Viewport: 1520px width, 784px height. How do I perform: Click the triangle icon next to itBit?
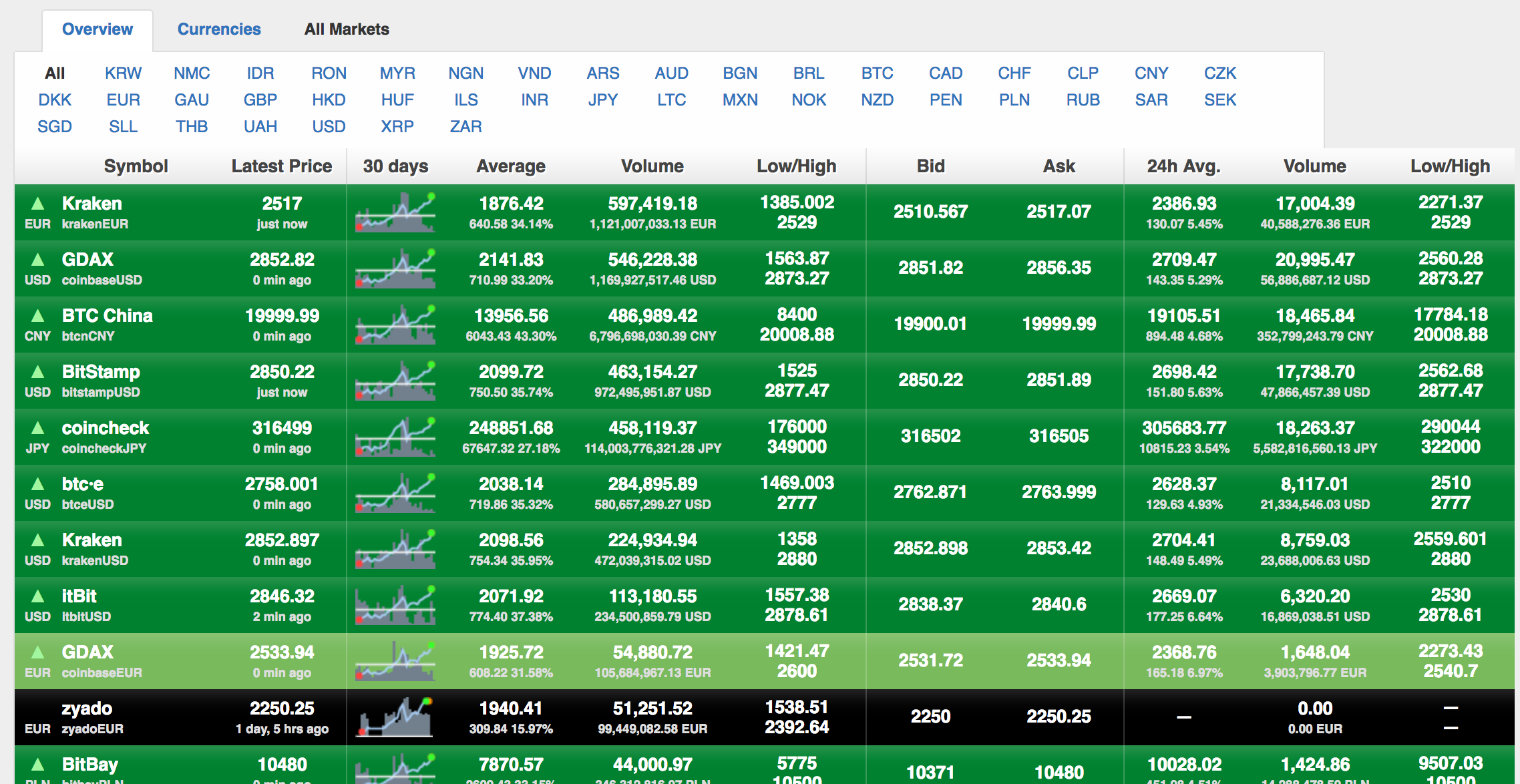coord(38,596)
